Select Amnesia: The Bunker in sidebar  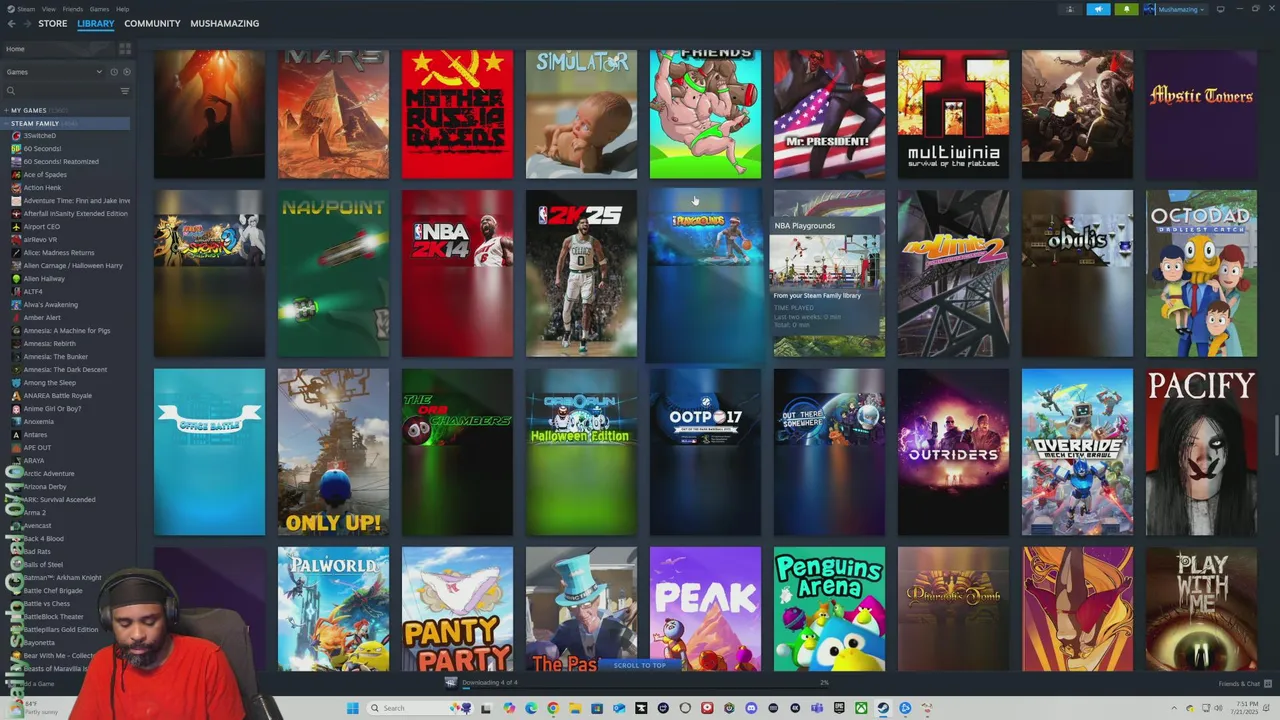pos(56,356)
